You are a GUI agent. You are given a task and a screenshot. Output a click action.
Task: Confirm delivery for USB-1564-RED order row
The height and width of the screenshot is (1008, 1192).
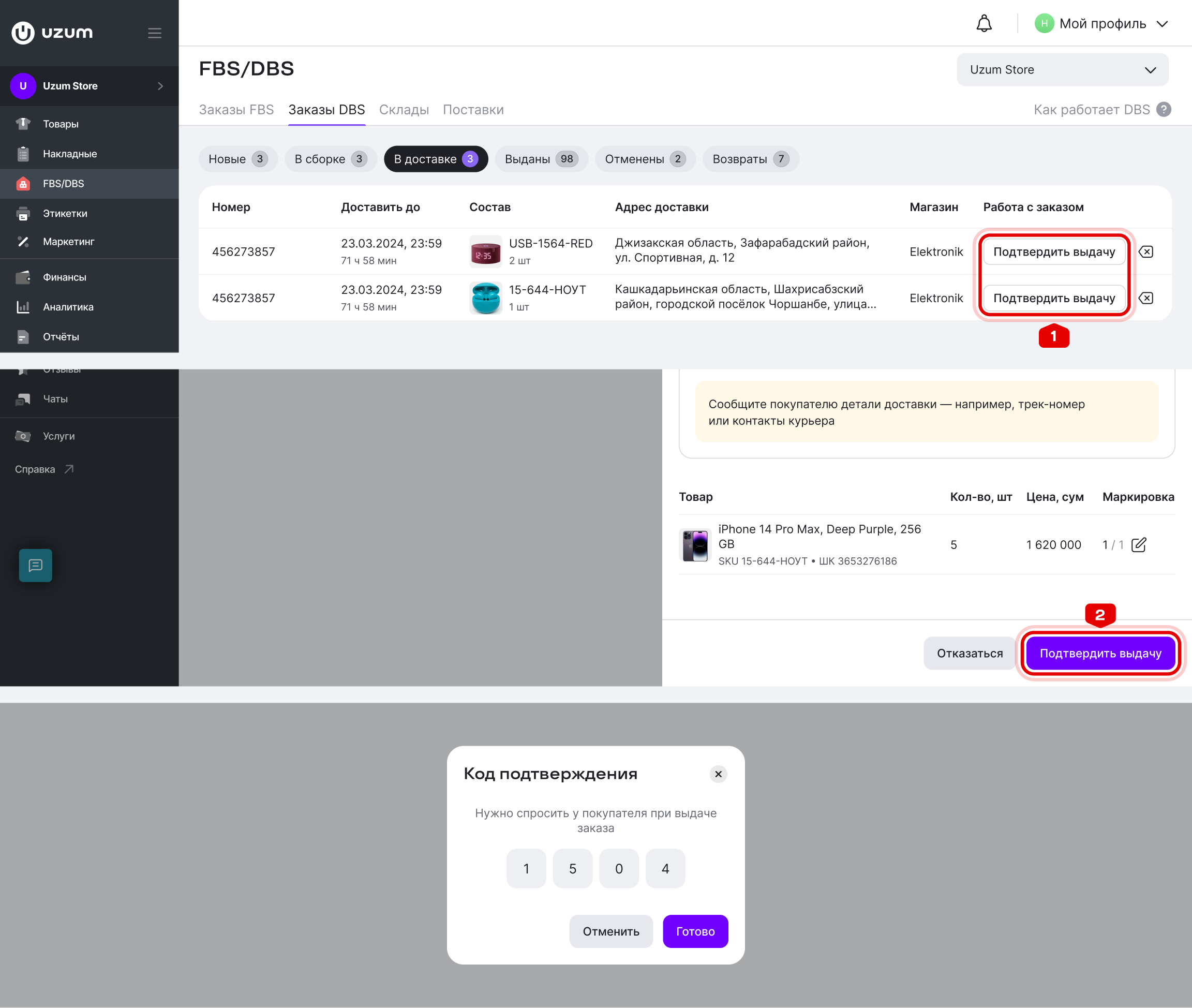tap(1054, 252)
